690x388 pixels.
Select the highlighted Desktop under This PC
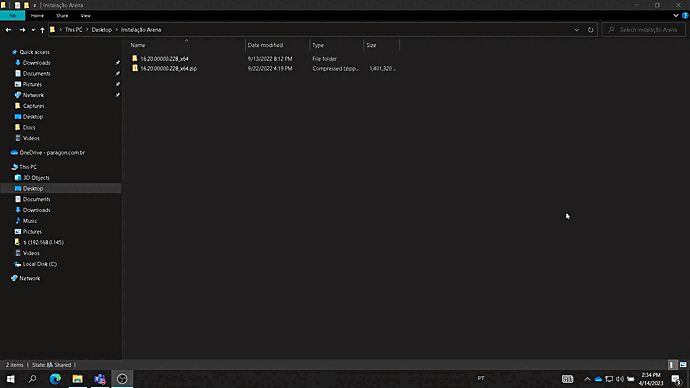[x=33, y=188]
